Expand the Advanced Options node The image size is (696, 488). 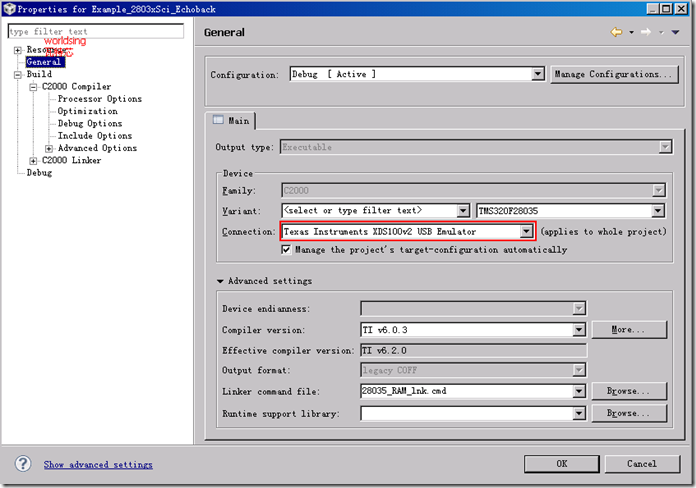[x=49, y=148]
